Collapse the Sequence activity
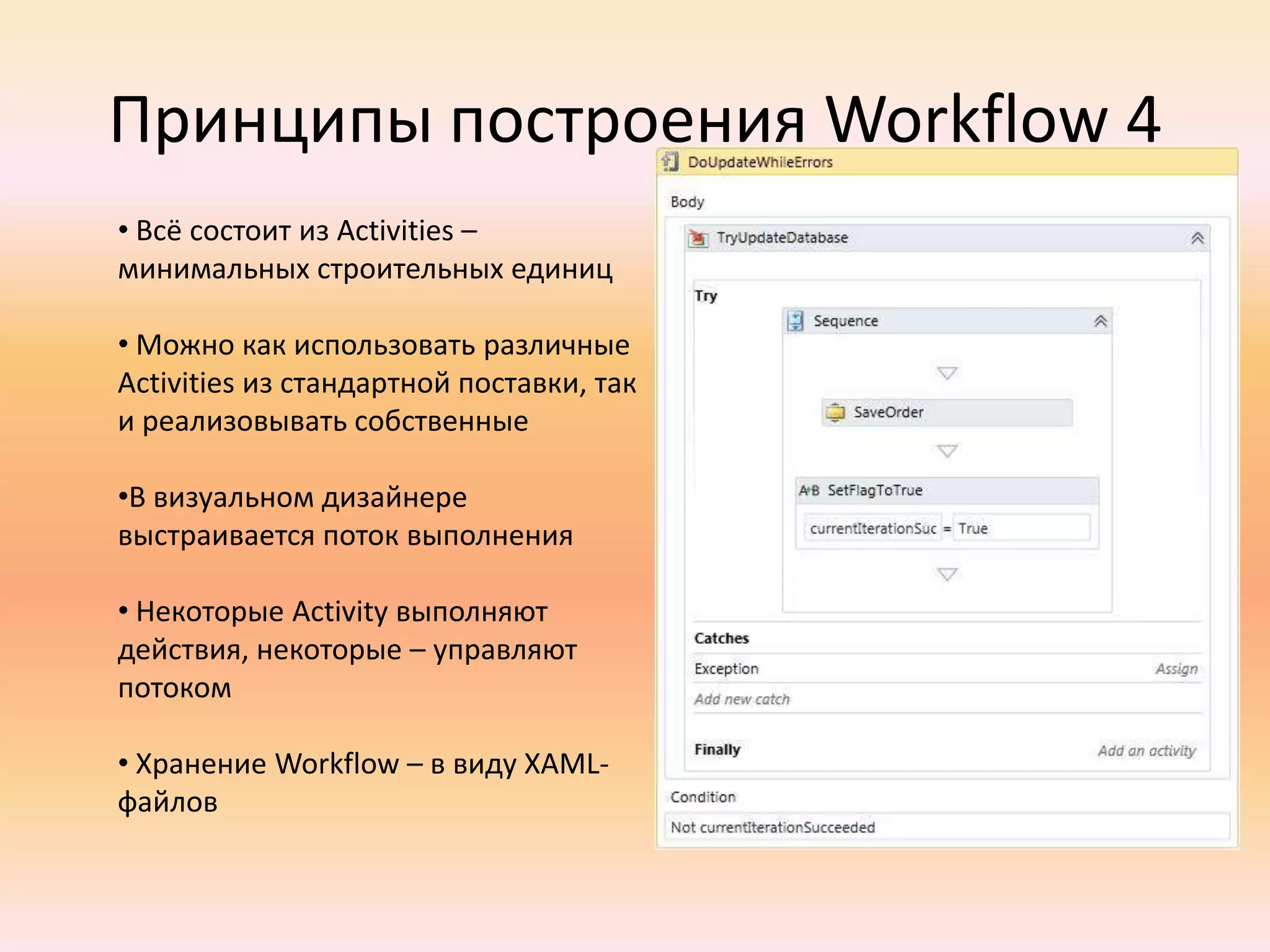The image size is (1270, 952). 1100,321
